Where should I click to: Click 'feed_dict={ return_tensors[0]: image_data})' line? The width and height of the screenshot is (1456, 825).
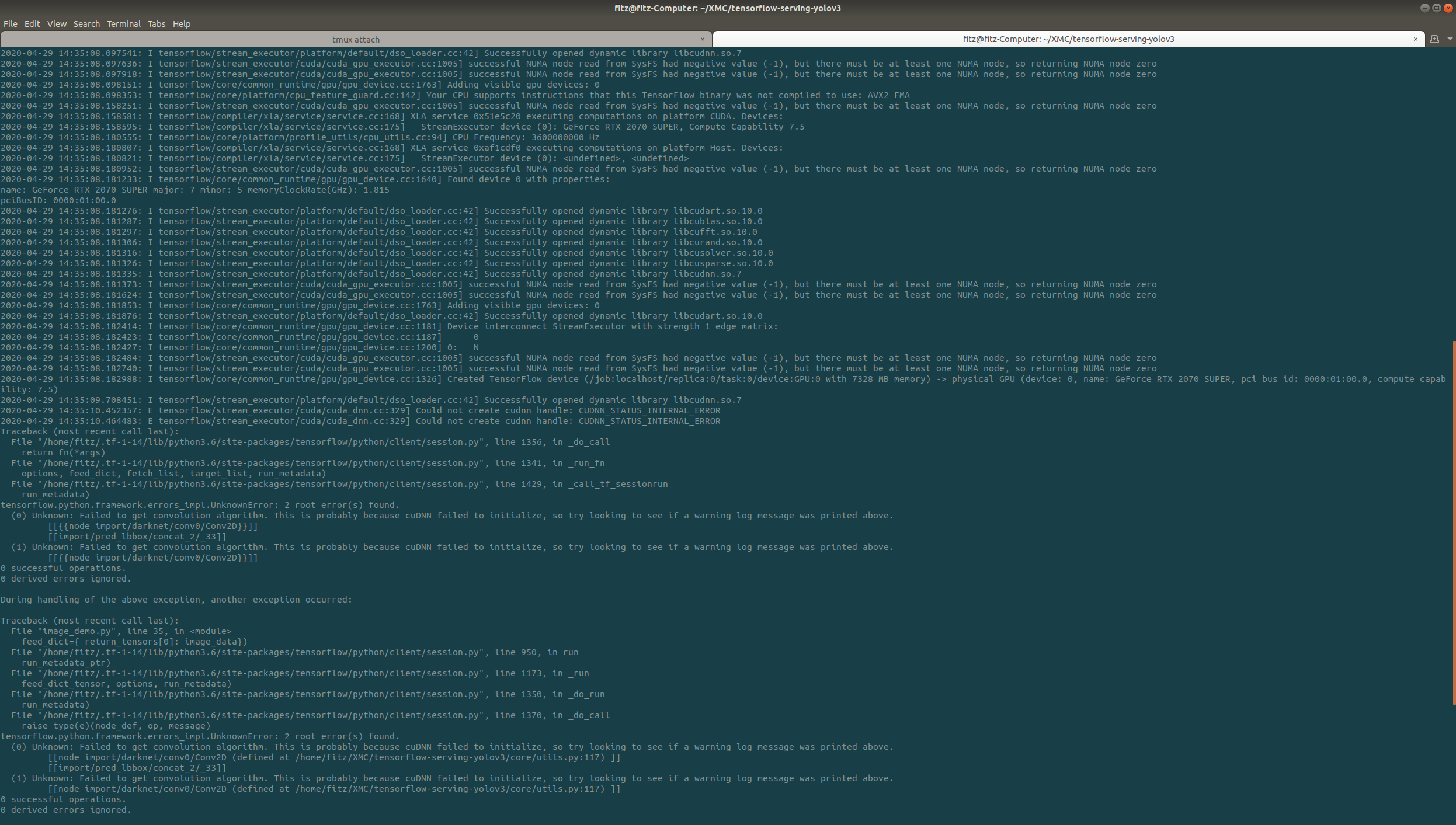point(134,642)
